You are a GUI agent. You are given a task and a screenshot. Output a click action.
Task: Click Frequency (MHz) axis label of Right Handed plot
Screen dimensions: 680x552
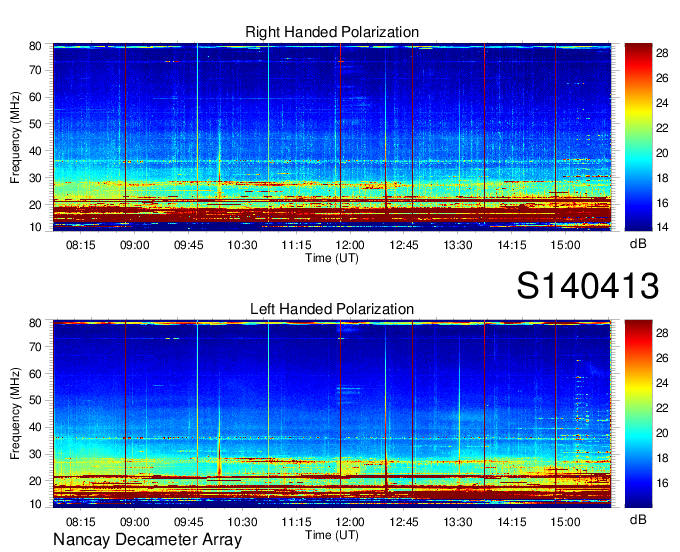tap(15, 137)
